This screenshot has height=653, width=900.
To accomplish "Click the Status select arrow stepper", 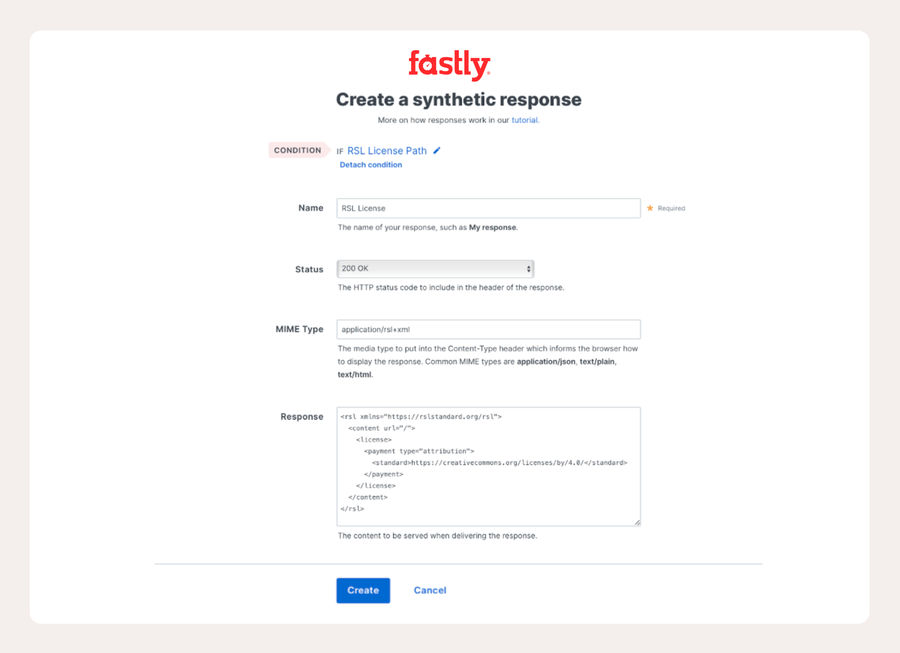I will coord(529,269).
